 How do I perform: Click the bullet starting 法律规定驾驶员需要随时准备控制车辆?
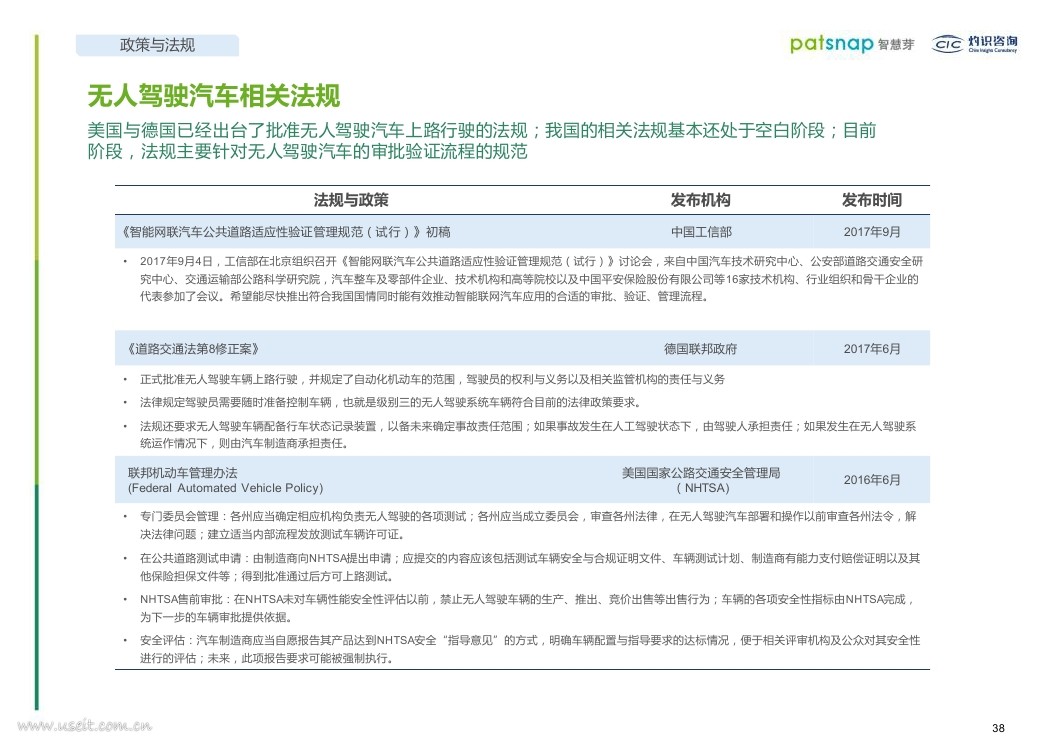[390, 402]
